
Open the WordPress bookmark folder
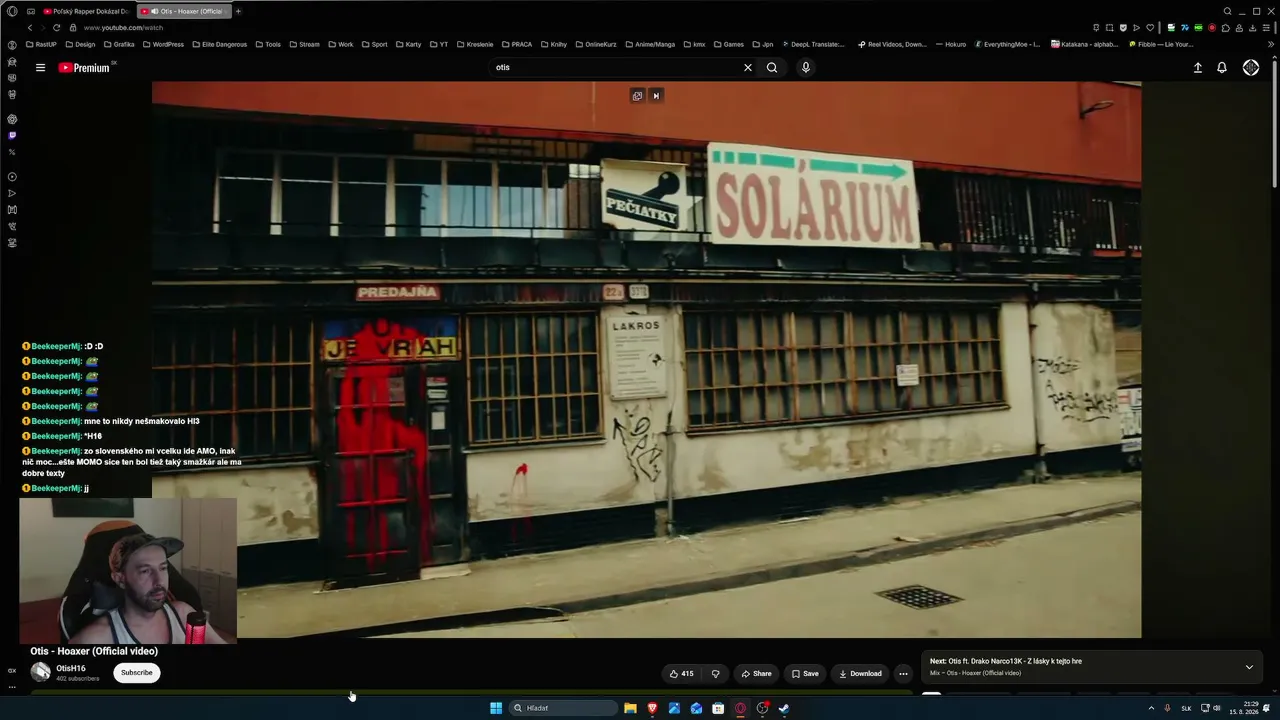coord(162,45)
